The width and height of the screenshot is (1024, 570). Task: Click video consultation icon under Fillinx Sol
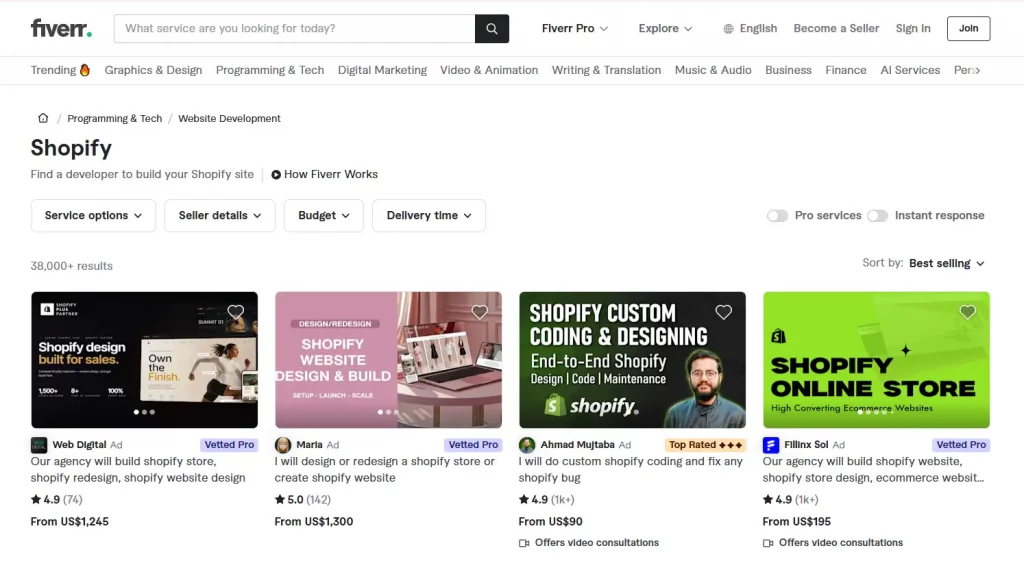point(768,543)
